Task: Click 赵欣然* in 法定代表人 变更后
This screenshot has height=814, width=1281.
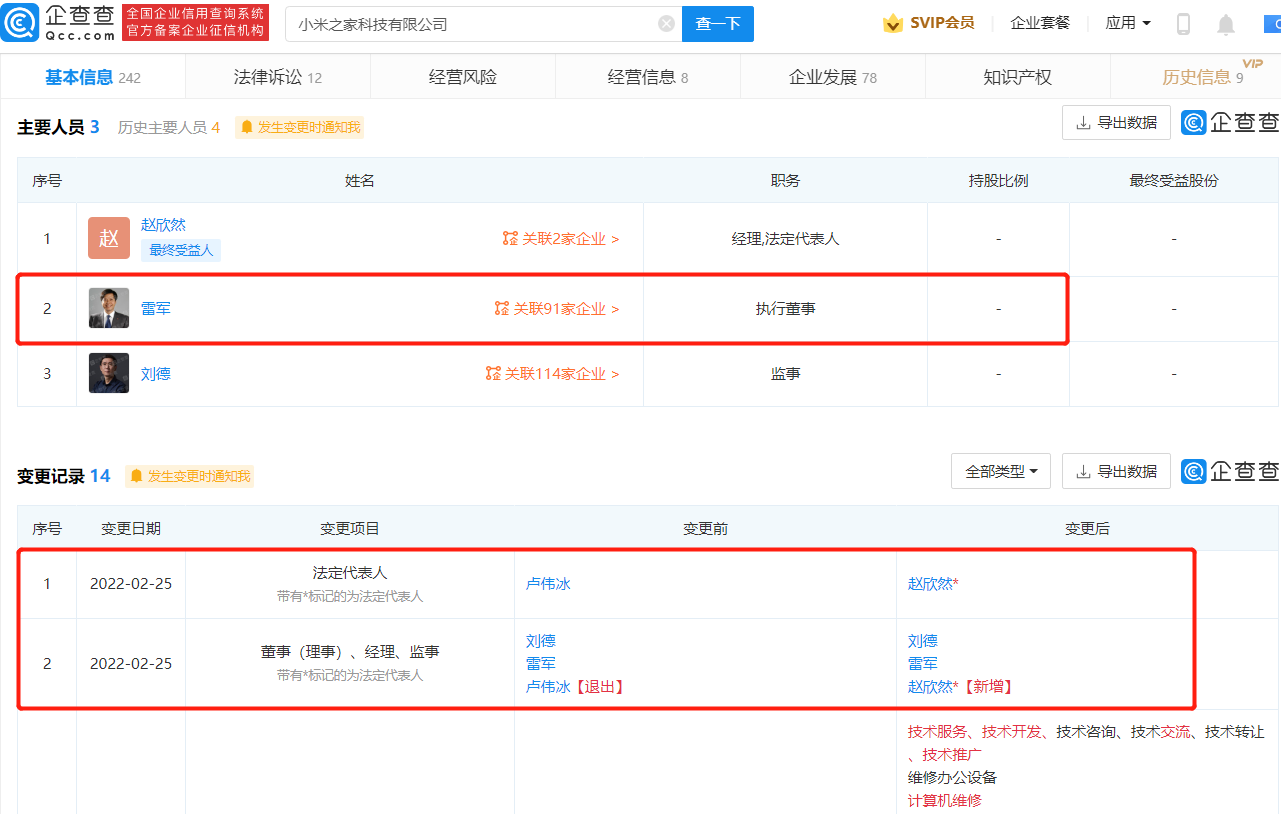Action: click(933, 584)
